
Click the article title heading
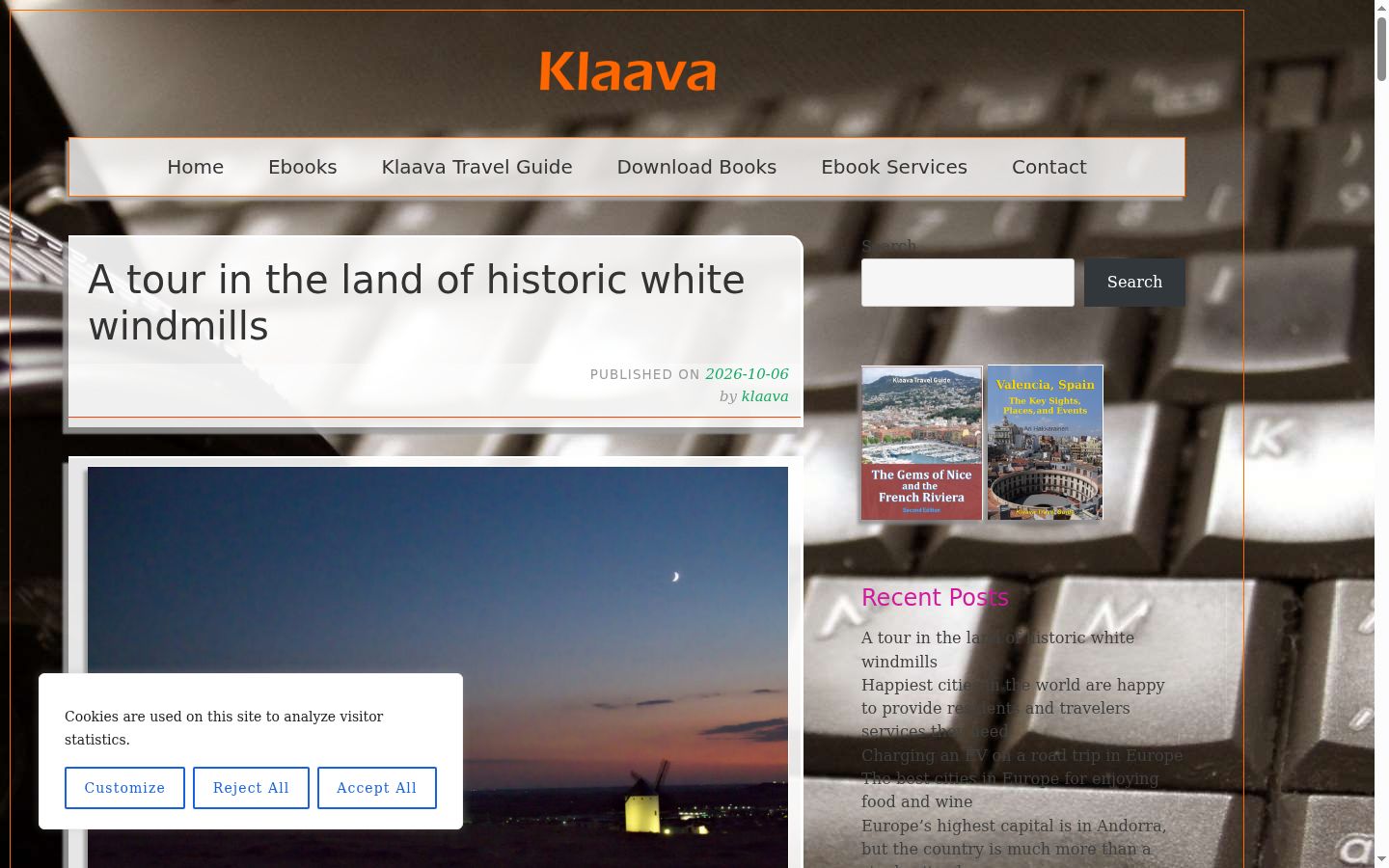417,303
